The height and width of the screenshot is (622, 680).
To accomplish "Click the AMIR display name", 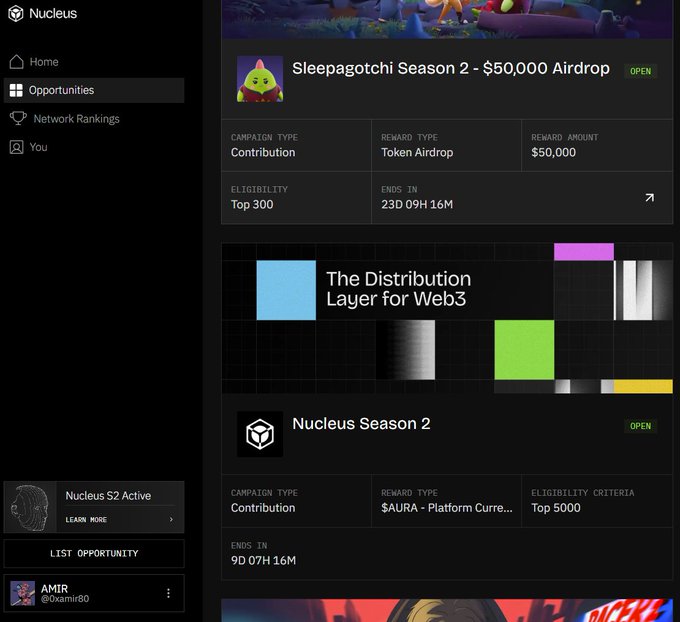I will [54, 589].
